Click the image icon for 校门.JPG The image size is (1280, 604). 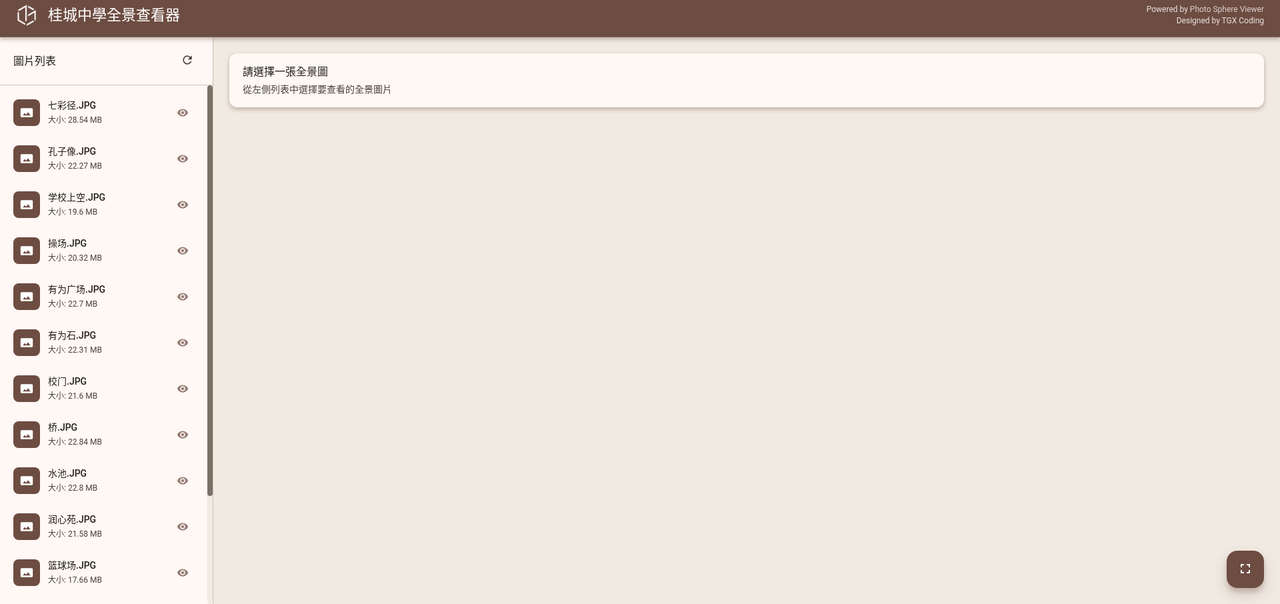tap(27, 388)
